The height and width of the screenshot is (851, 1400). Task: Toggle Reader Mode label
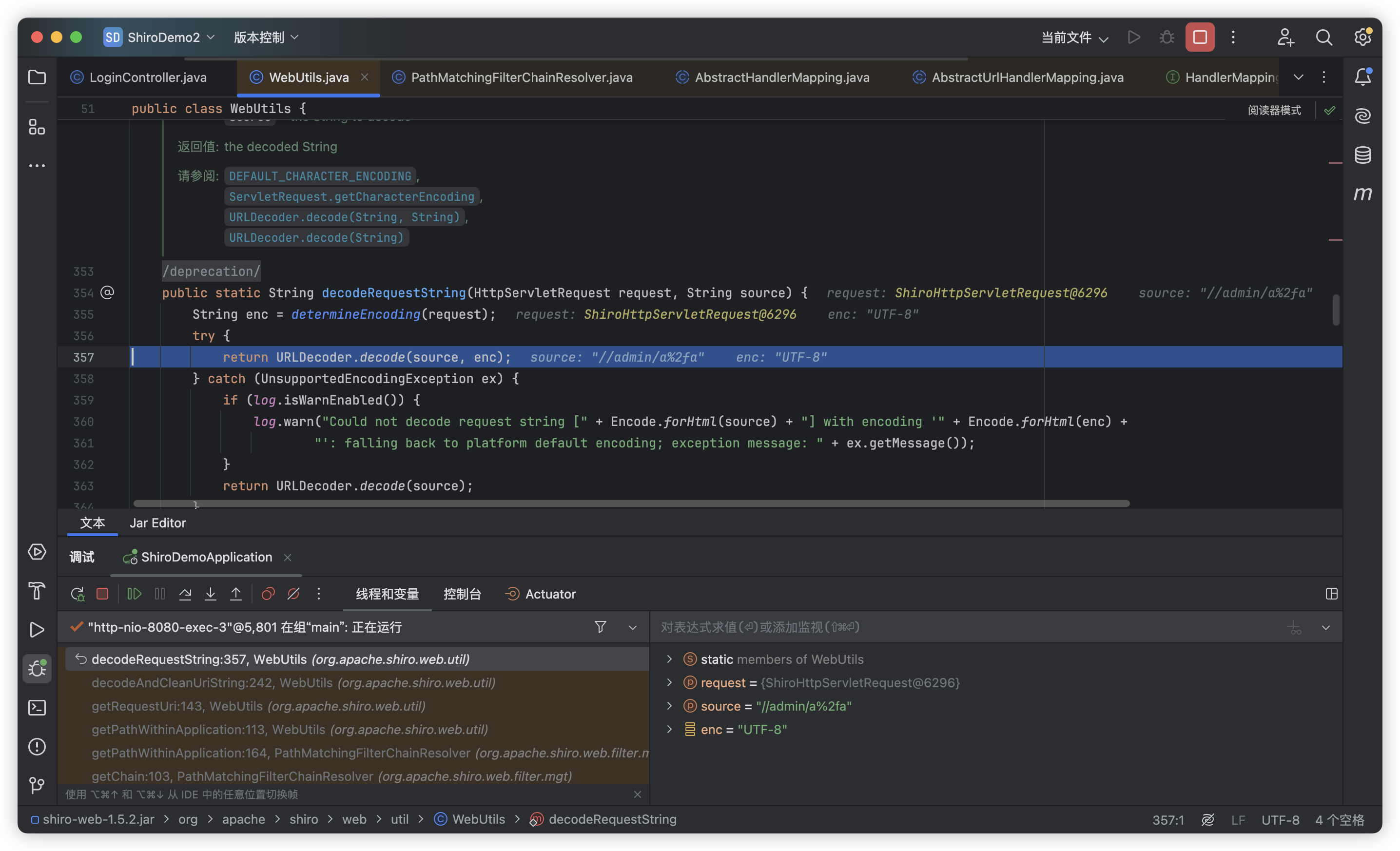1274,110
